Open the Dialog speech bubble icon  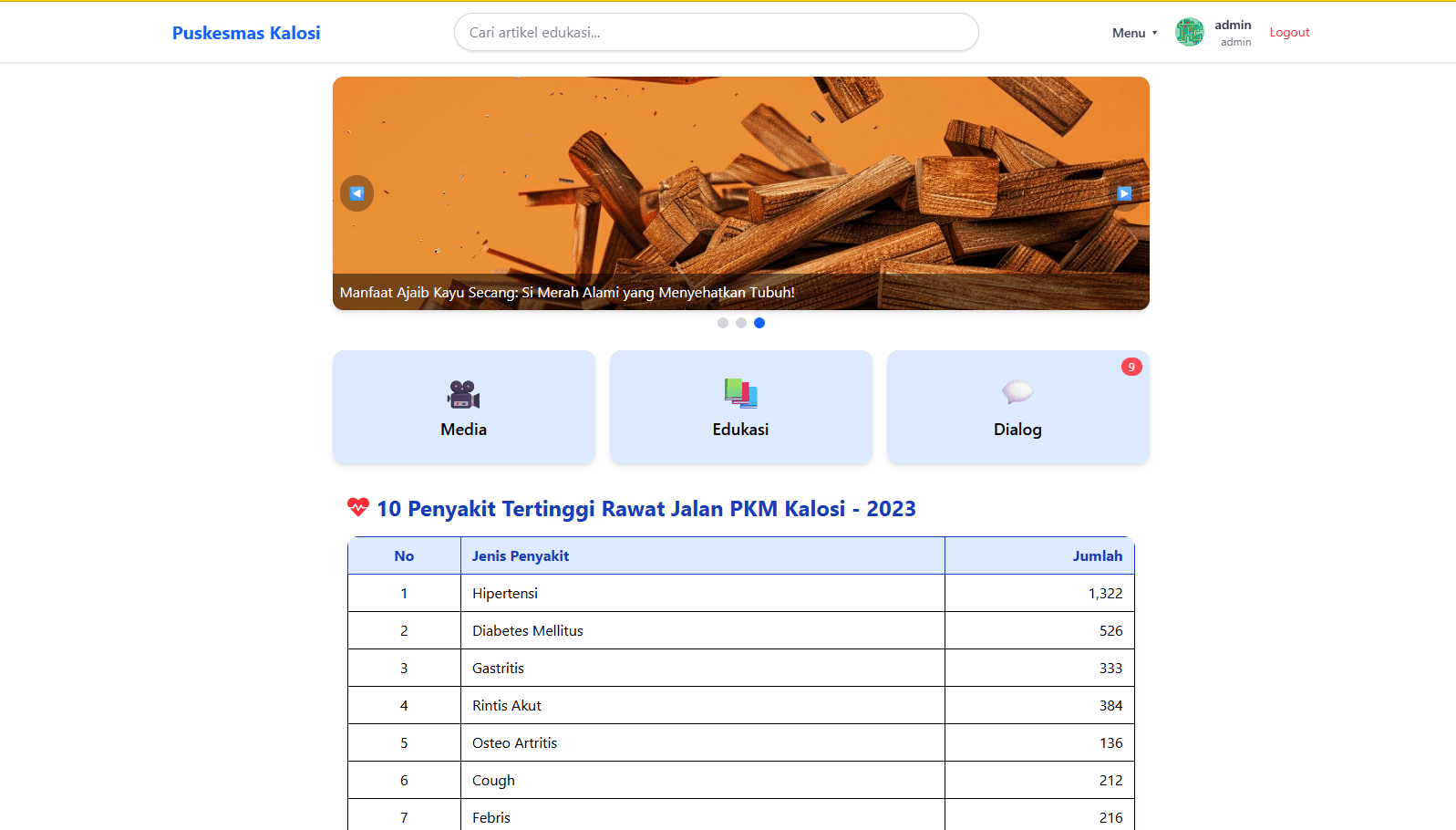click(x=1017, y=393)
